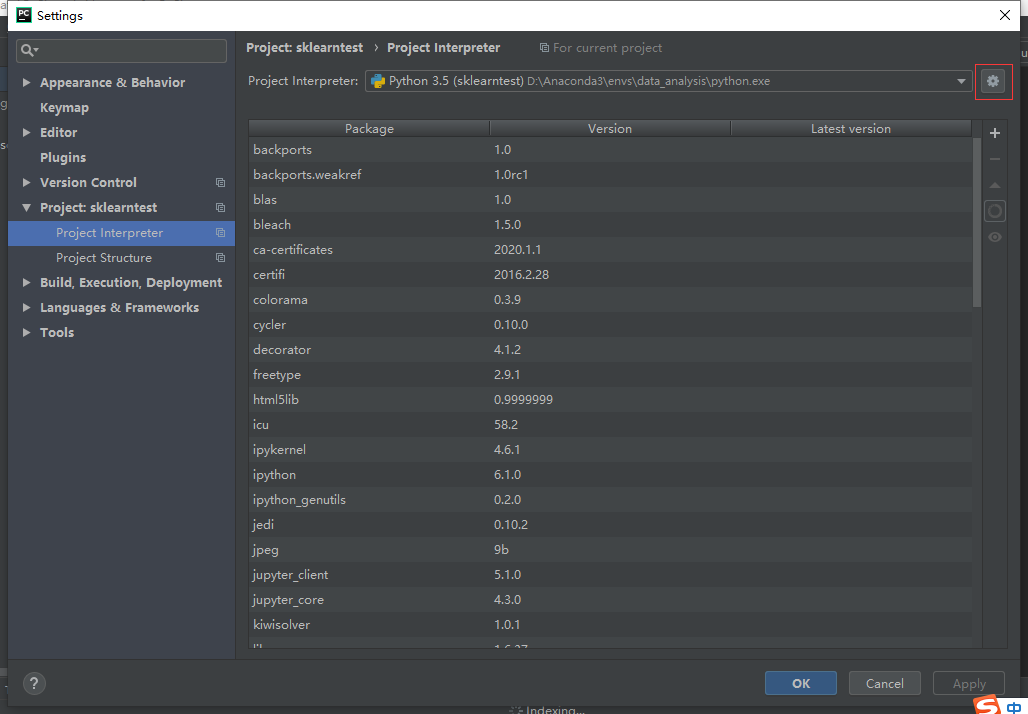This screenshot has height=714, width=1028.
Task: Select the ca-certificates package row
Action: pos(610,249)
